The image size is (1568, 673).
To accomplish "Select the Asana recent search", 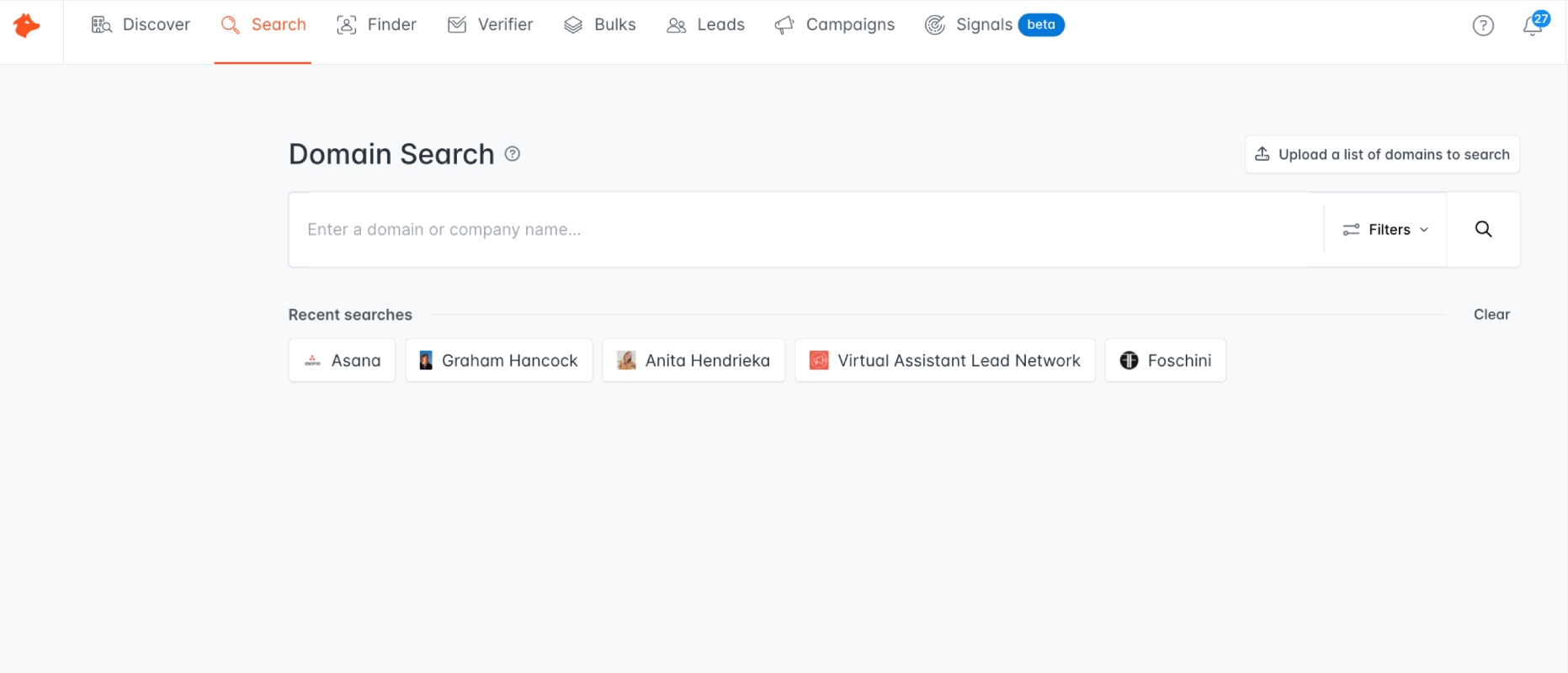I will pyautogui.click(x=342, y=361).
